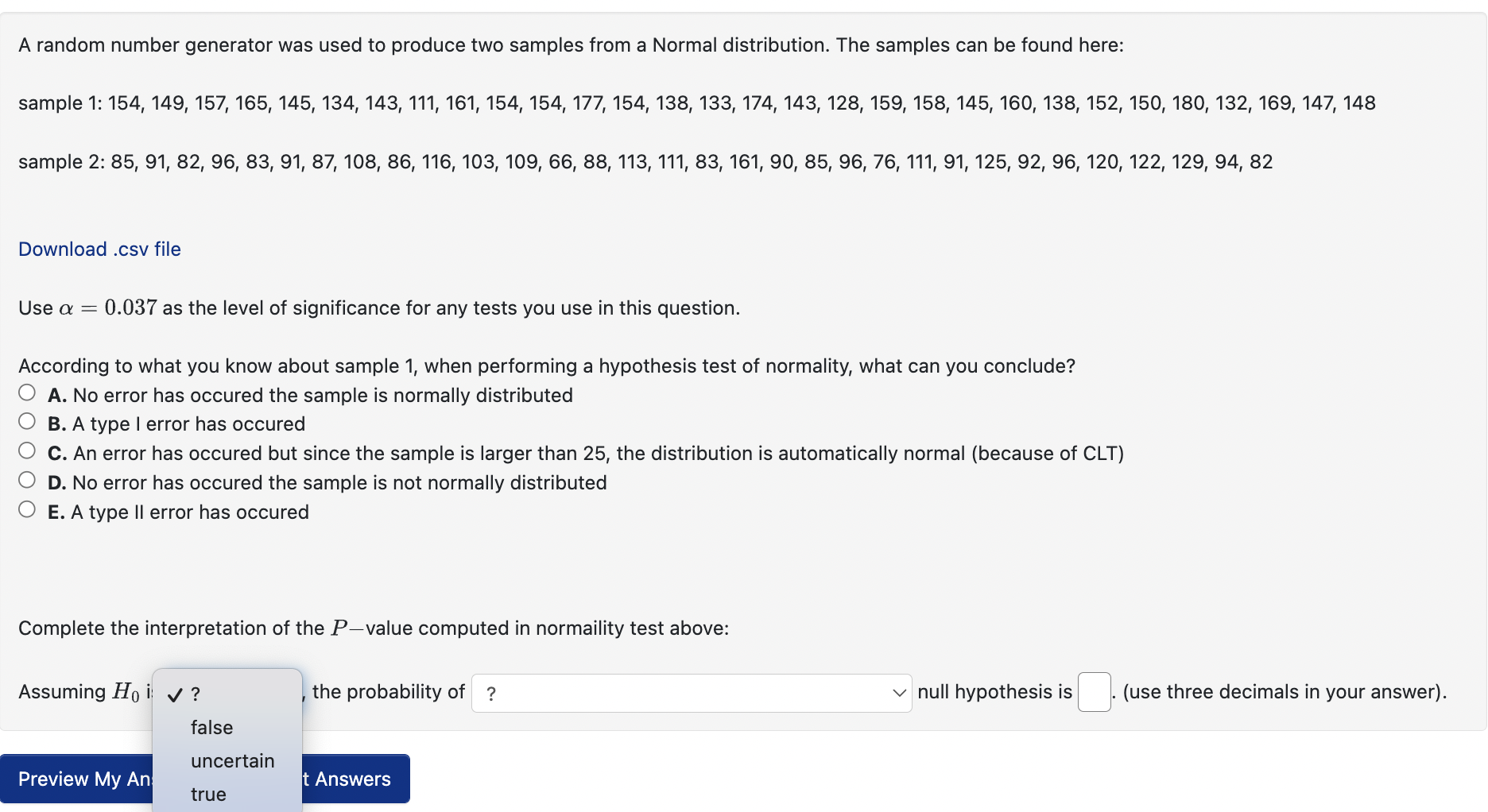The height and width of the screenshot is (812, 1488).
Task: Select option A radio button about no error
Action: pyautogui.click(x=26, y=392)
